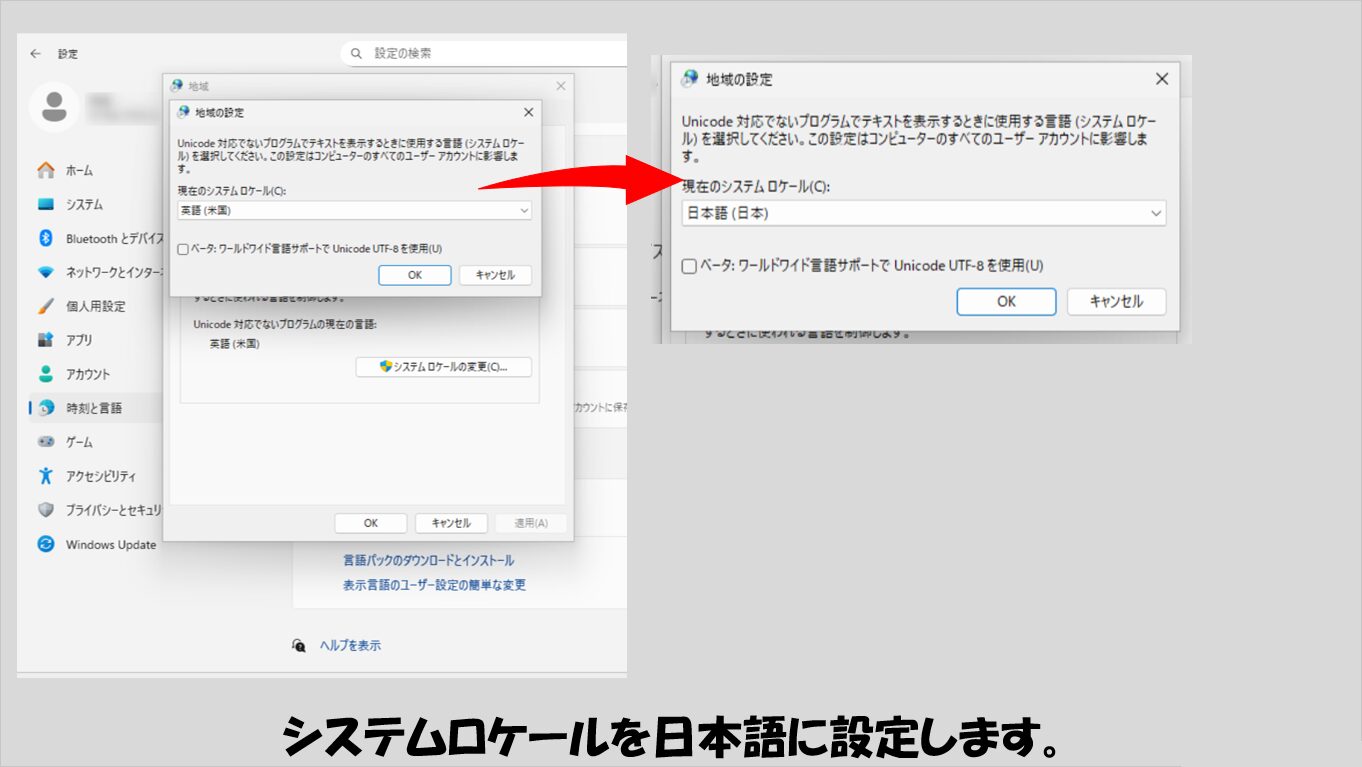Click the Home icon in settings sidebar
The image size is (1362, 767).
(46, 170)
